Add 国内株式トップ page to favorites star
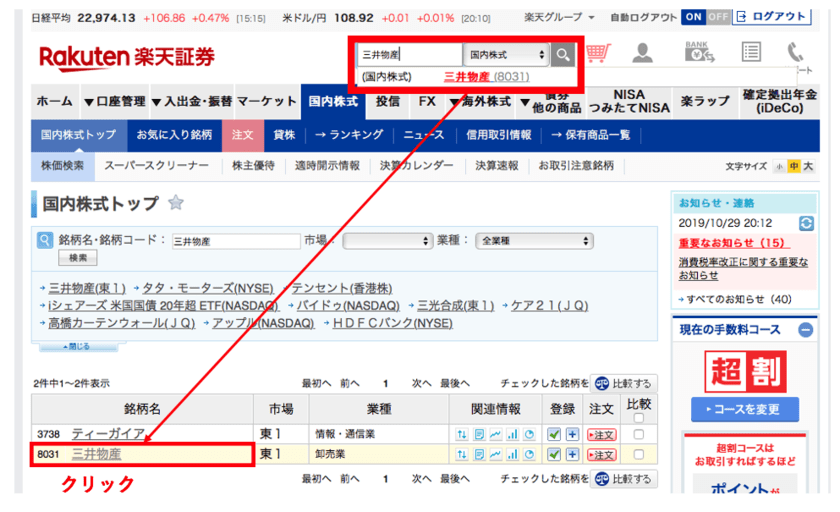This screenshot has width=840, height=512. [x=176, y=202]
